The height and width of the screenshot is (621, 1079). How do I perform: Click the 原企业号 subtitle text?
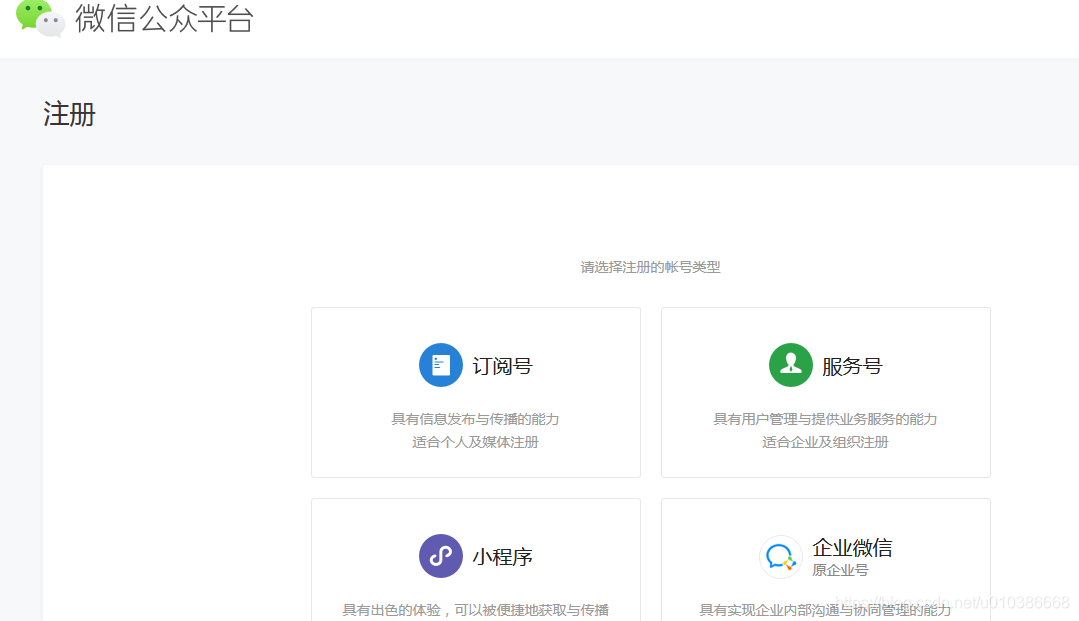pos(840,570)
